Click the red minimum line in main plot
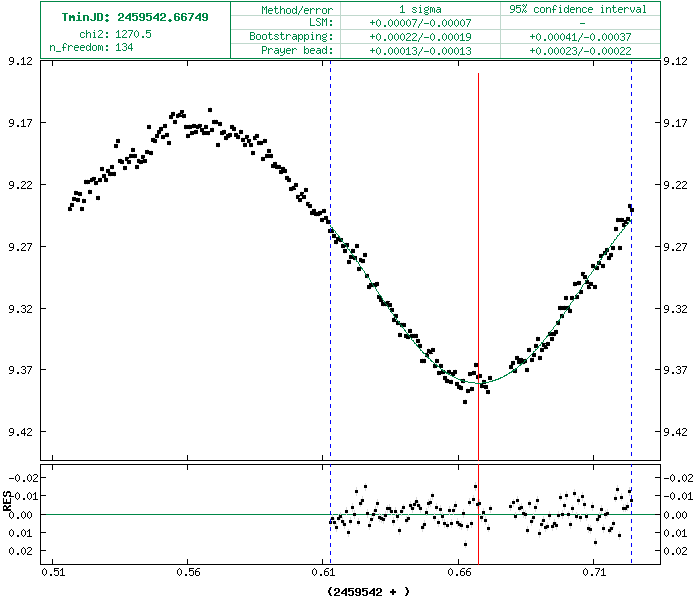 pos(478,250)
